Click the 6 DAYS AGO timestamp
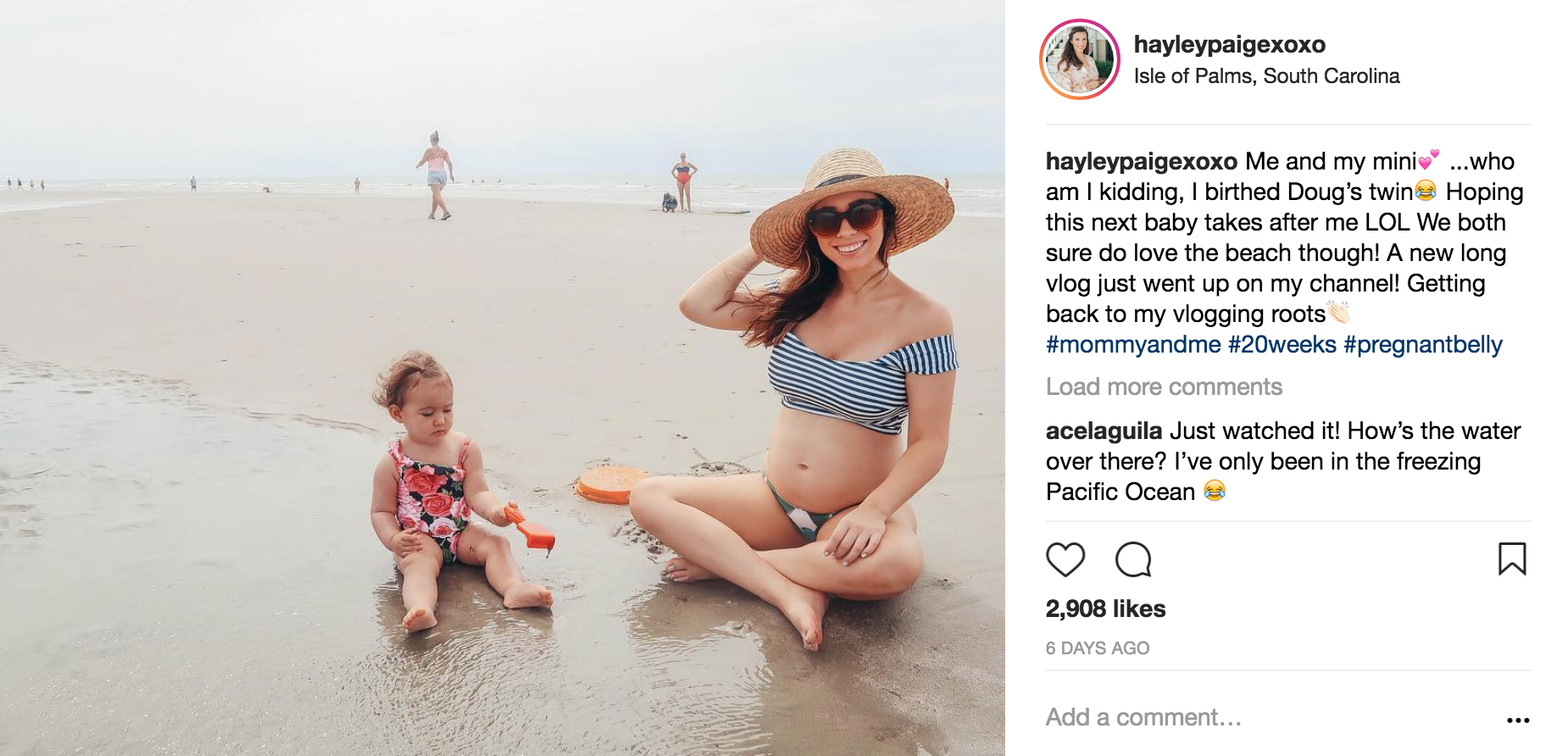Screen dimensions: 1568x756 click(1098, 648)
